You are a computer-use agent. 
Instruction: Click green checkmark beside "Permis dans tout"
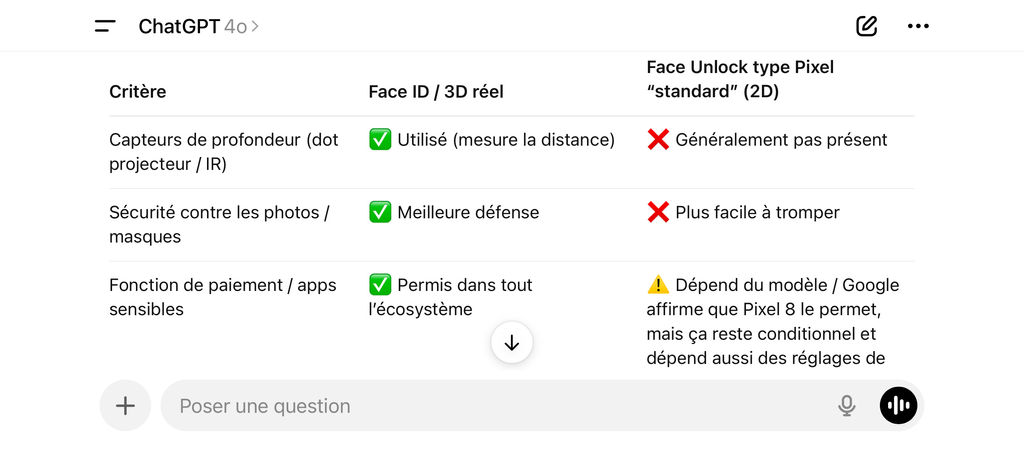[380, 285]
